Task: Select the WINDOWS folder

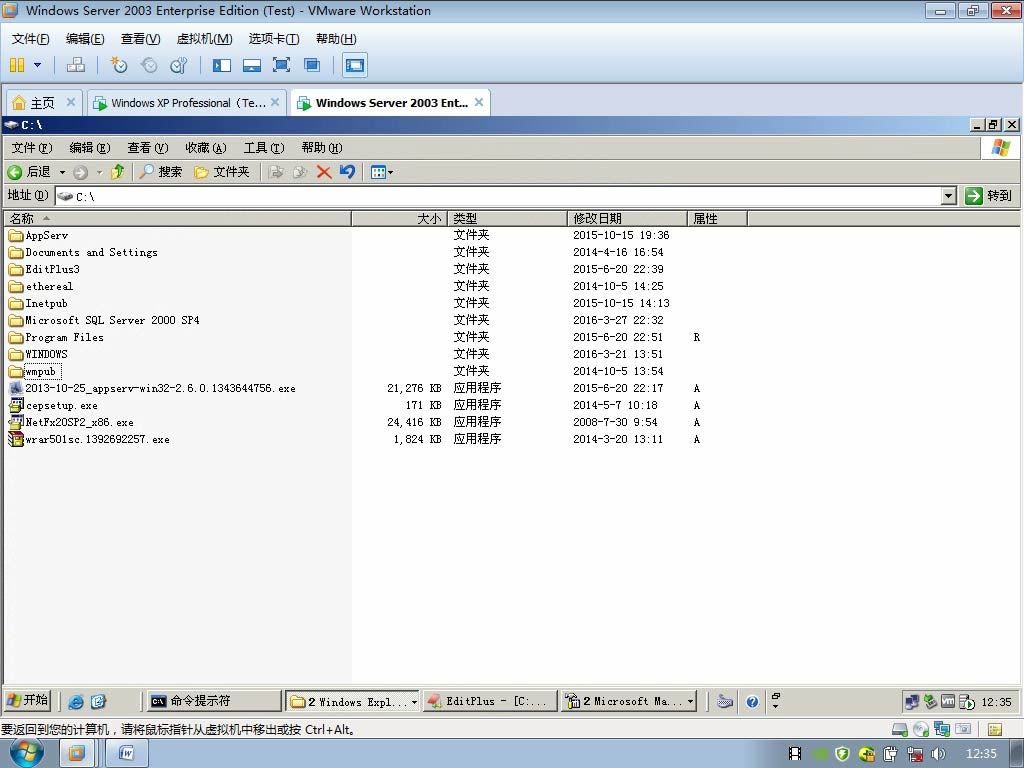Action: pyautogui.click(x=39, y=354)
